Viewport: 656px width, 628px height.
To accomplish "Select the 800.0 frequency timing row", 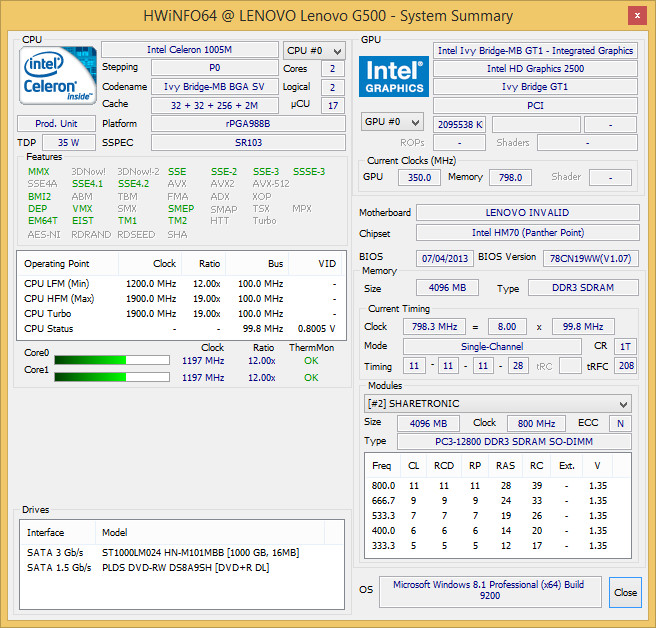I will (x=497, y=486).
